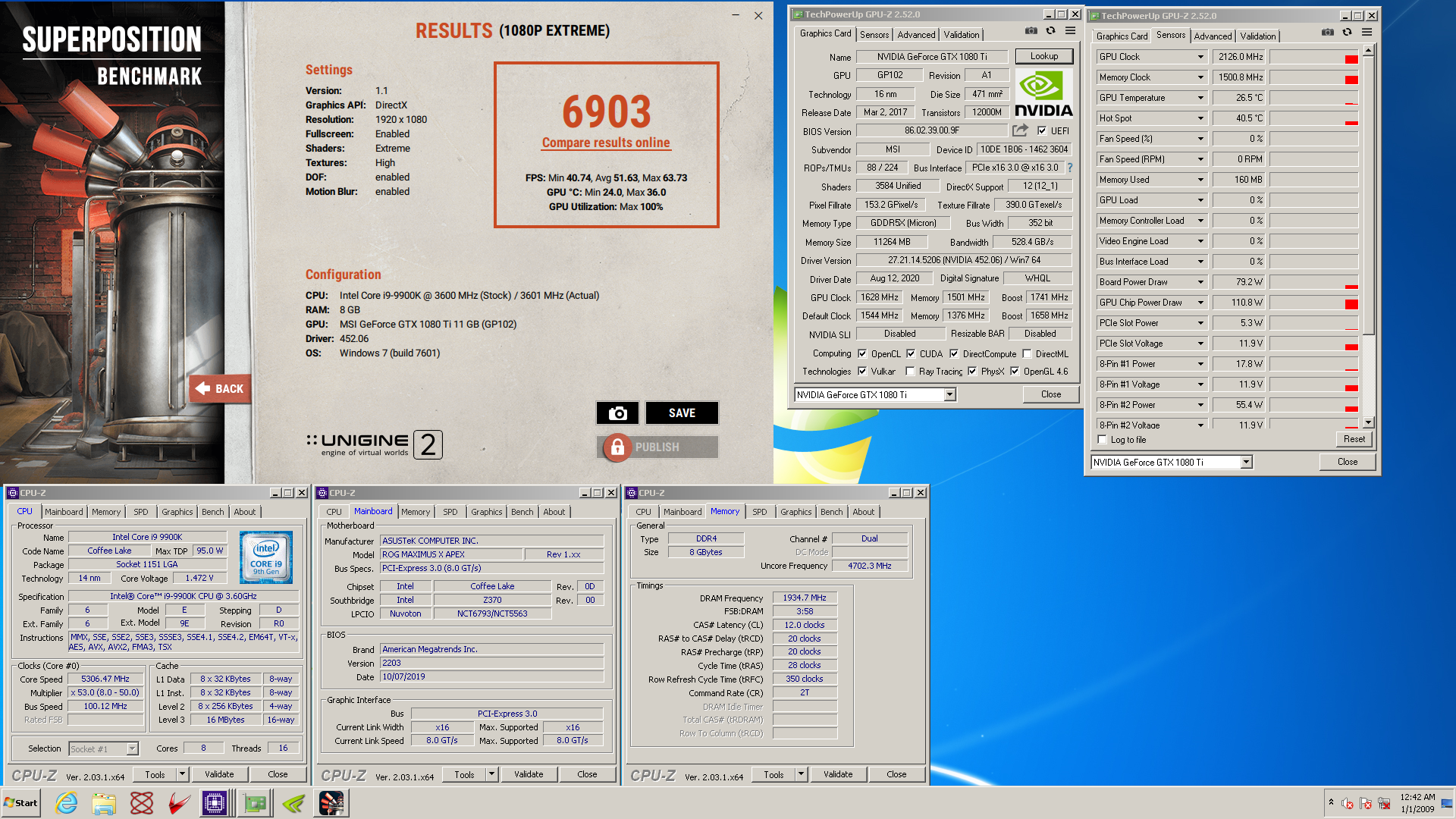This screenshot has width=1456, height=819.
Task: Click Close button in GPU-Z Graphics Card window
Action: 1051,394
